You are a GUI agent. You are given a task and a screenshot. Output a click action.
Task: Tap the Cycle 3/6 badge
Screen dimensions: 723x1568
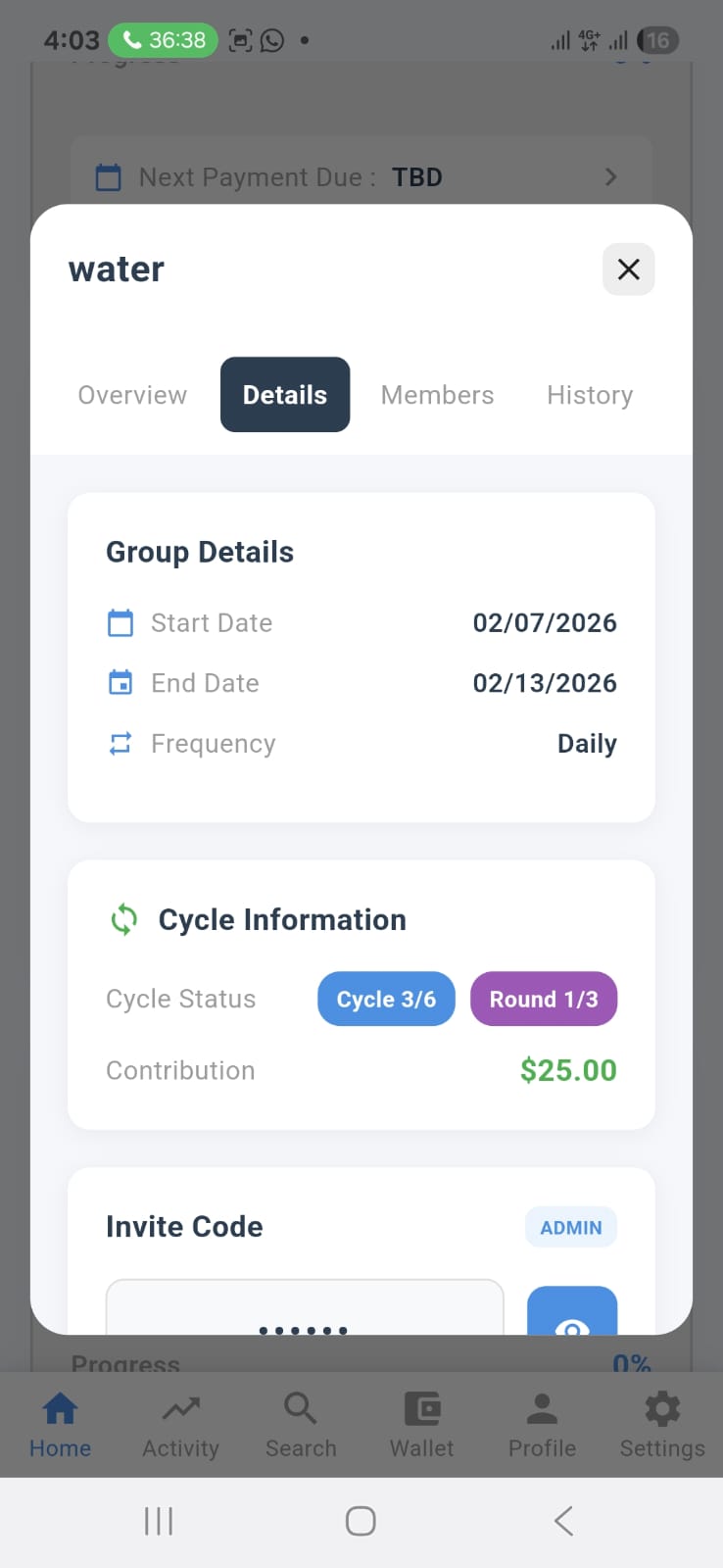click(x=386, y=1000)
